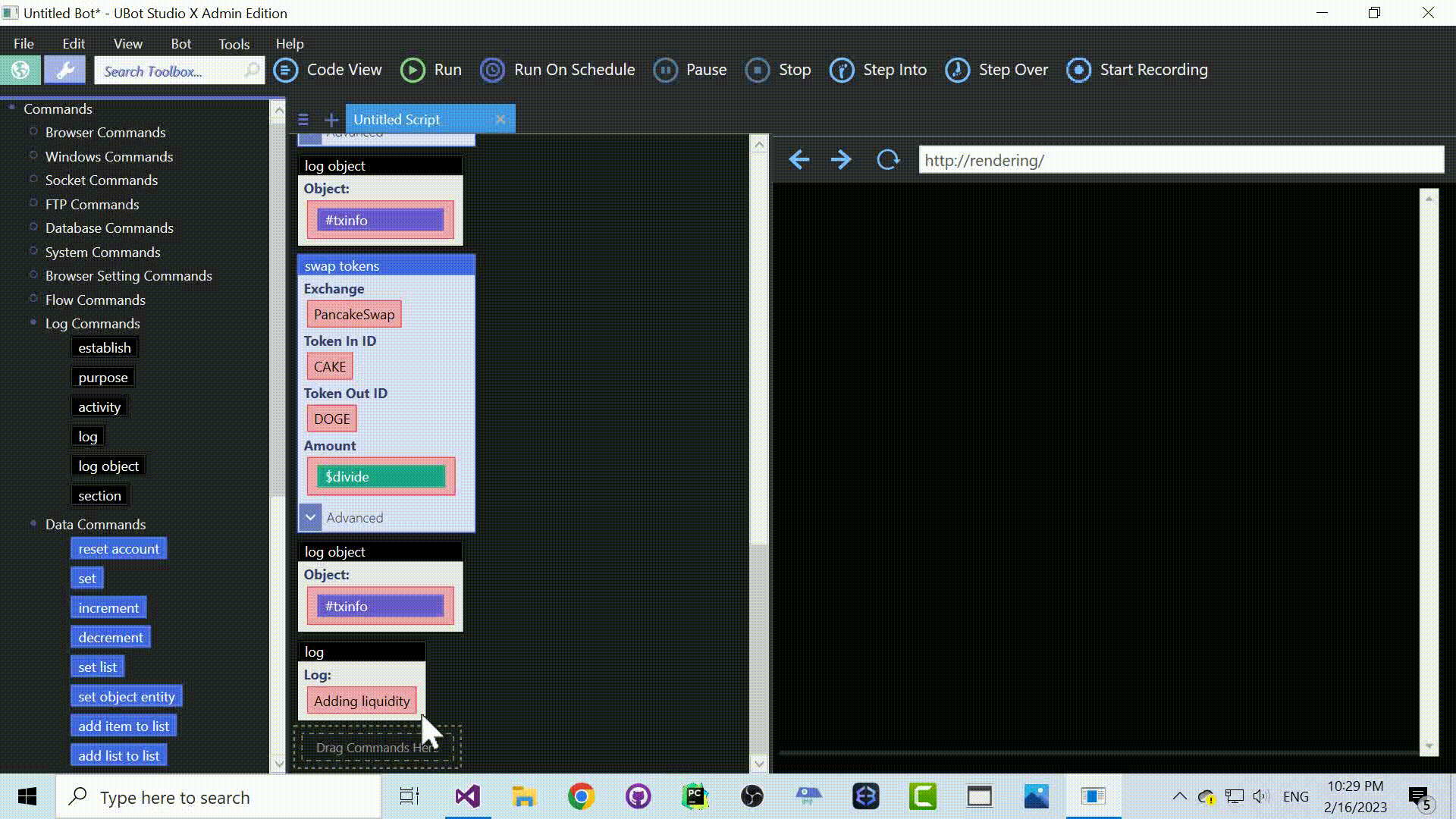Click Step Over debugging button

996,70
